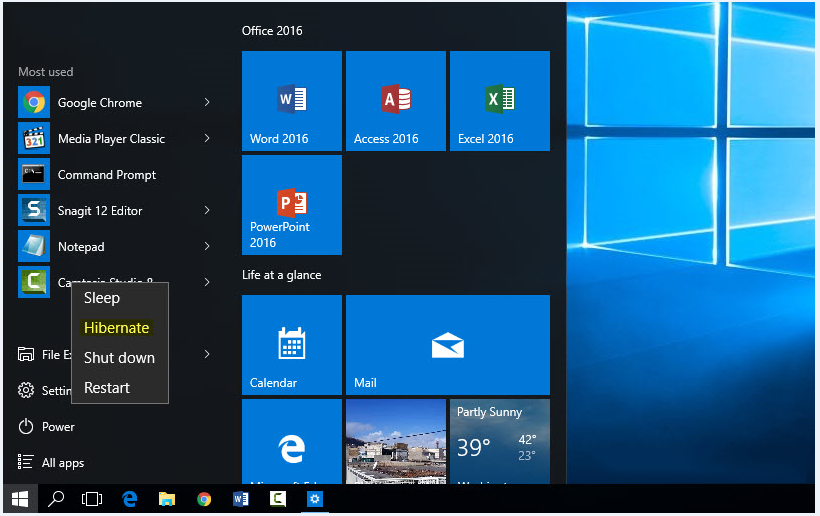
Task: Open the Partly Sunny weather tile
Action: click(x=500, y=442)
